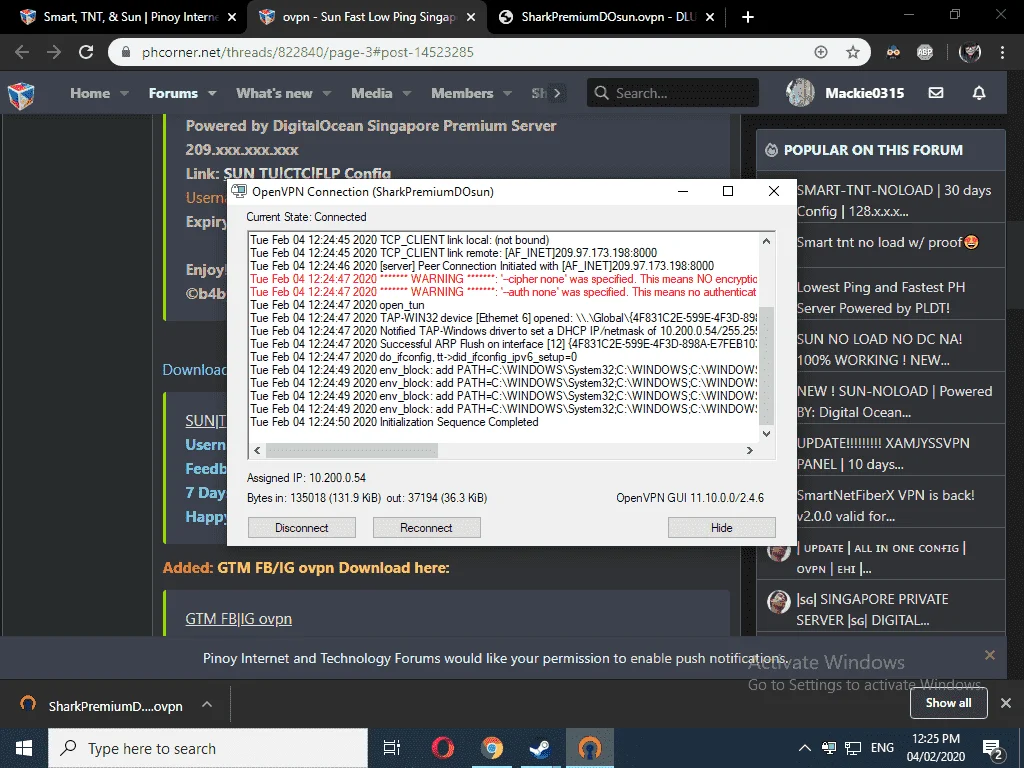Open a new browser tab
The image size is (1024, 768).
748,17
